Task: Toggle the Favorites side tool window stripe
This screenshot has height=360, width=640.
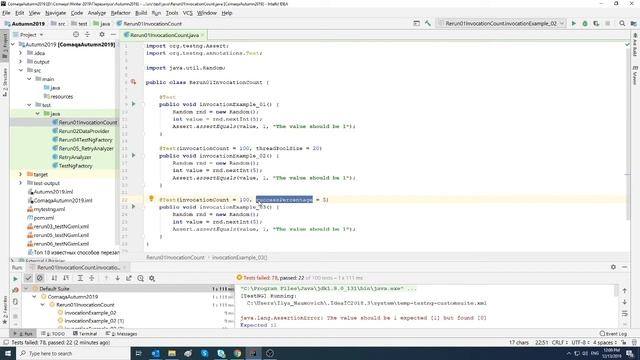Action: click(5, 310)
